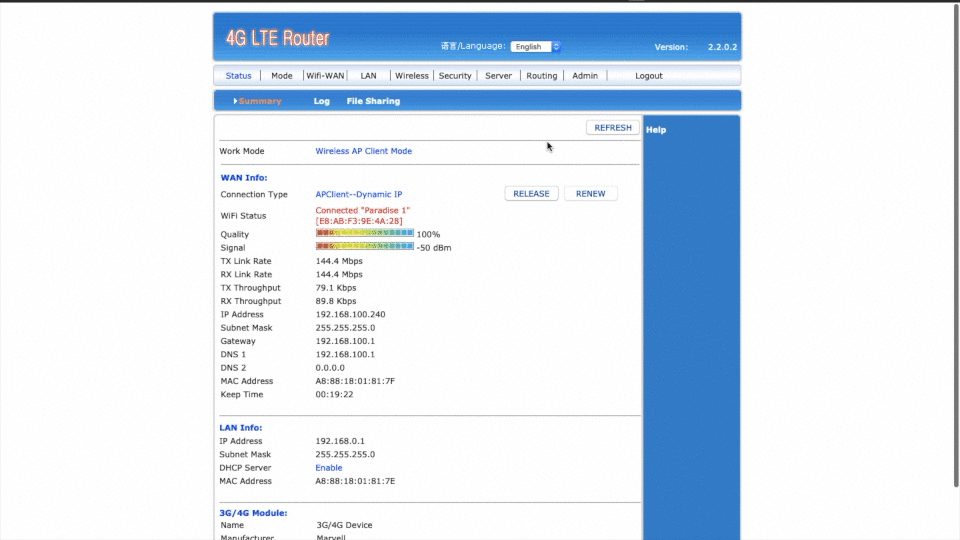Open the Routing menu
The image size is (960, 540).
tap(541, 76)
